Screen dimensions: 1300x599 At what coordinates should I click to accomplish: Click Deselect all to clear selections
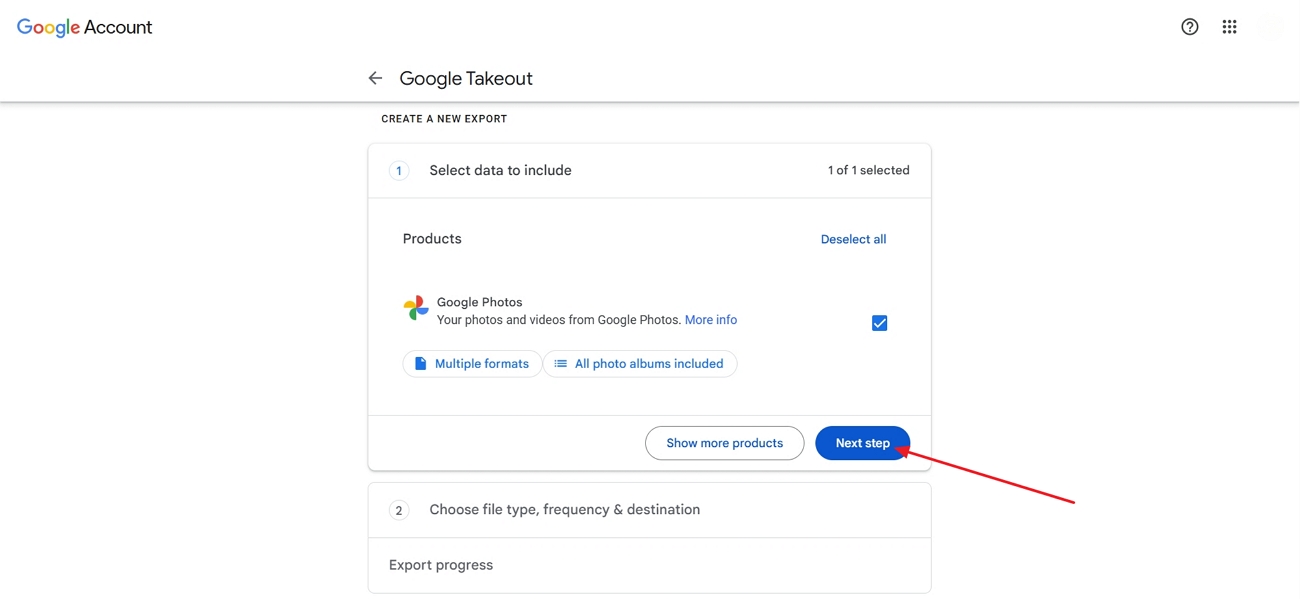point(853,239)
